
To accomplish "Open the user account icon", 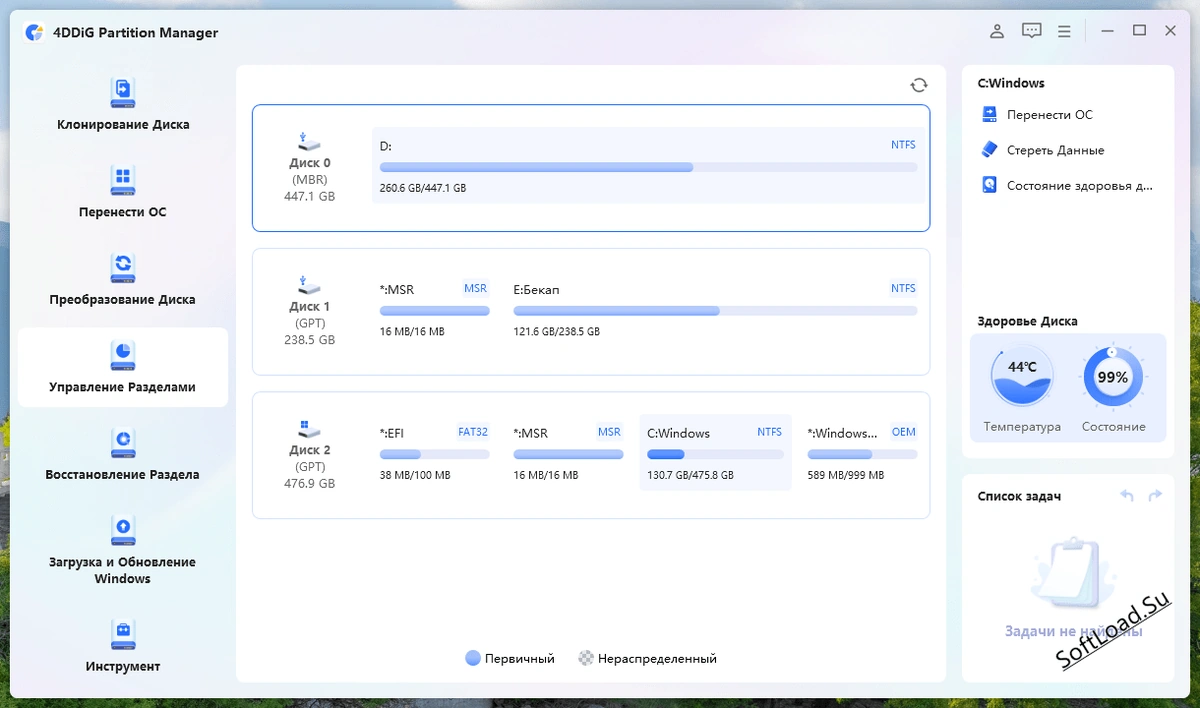I will [997, 31].
